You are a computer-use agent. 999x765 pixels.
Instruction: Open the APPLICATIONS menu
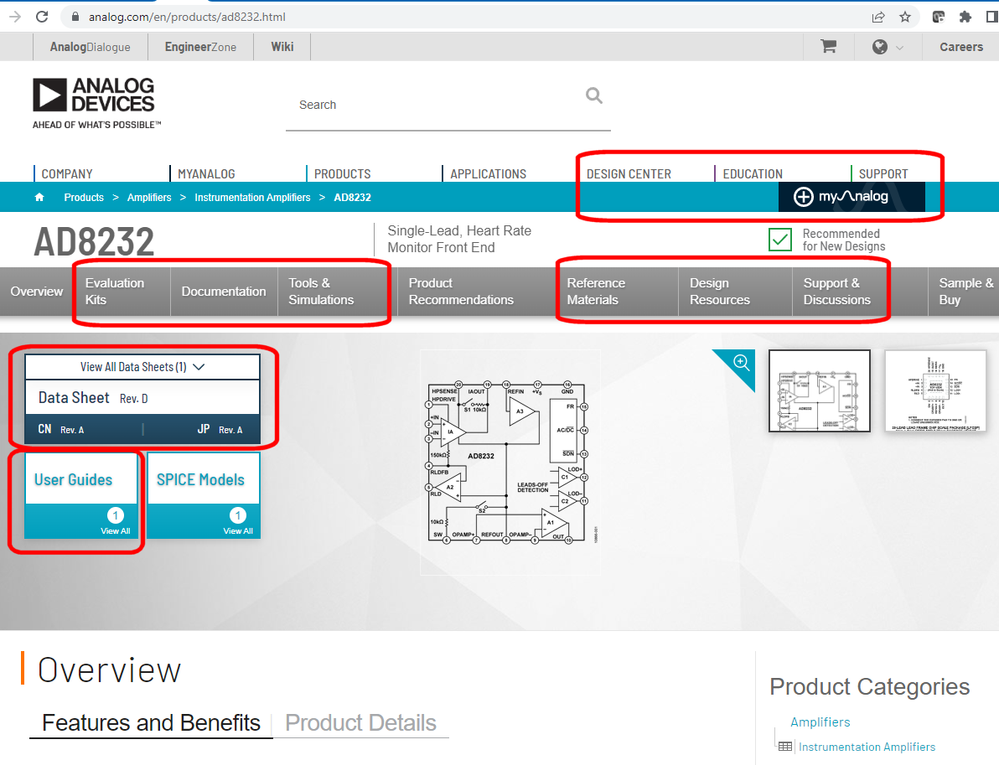coord(488,174)
